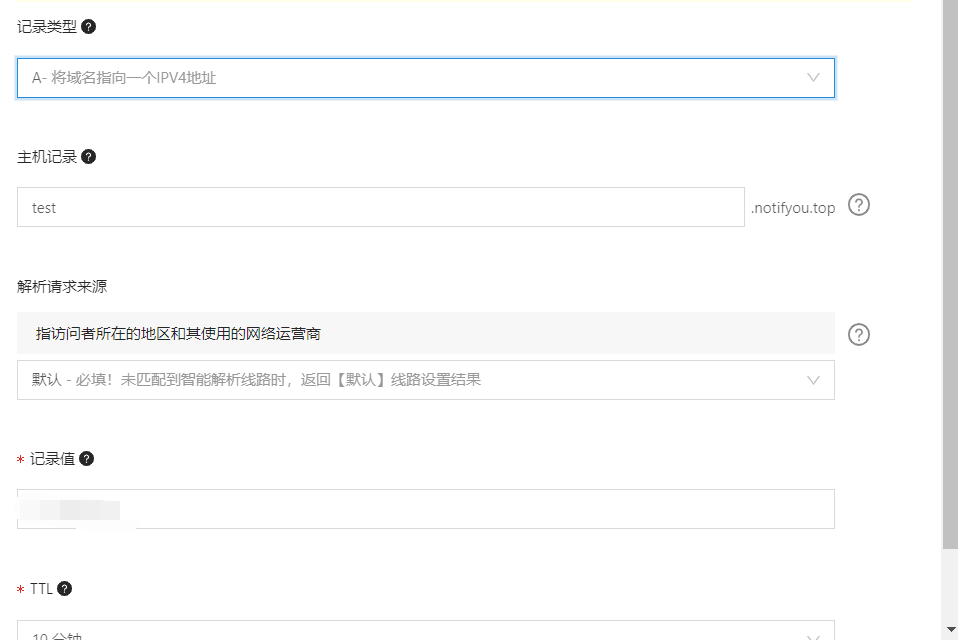Click the scroll-down arrow at the bottom right
This screenshot has width=958, height=640.
coord(950,630)
